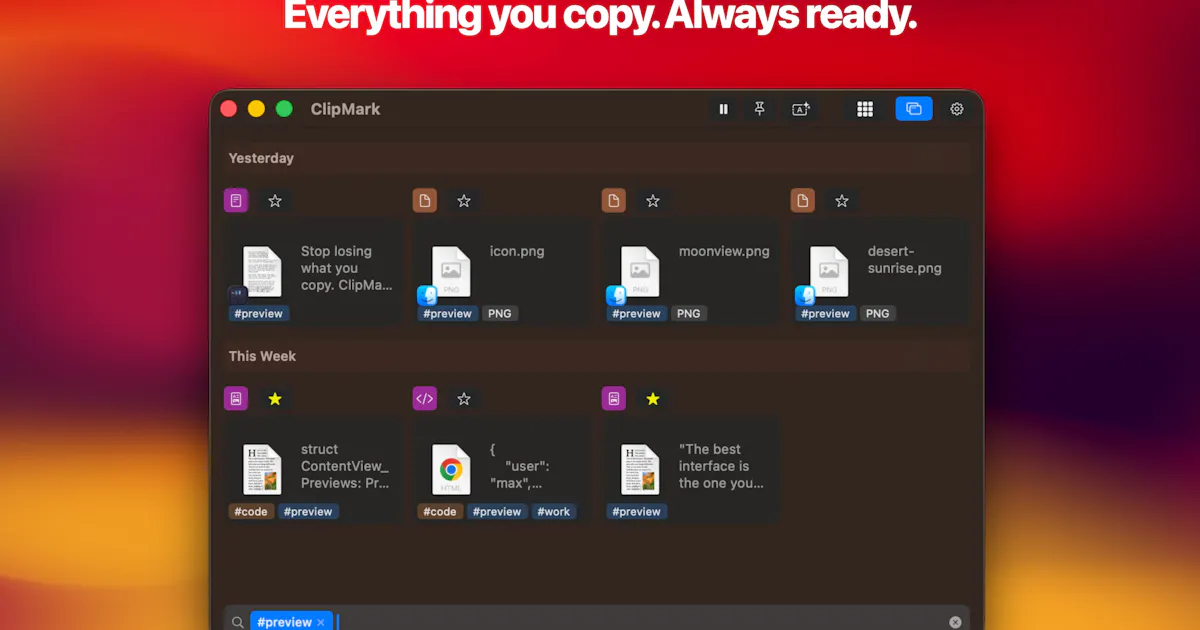
Task: Open the moonview.png file thumbnail
Action: click(x=640, y=272)
